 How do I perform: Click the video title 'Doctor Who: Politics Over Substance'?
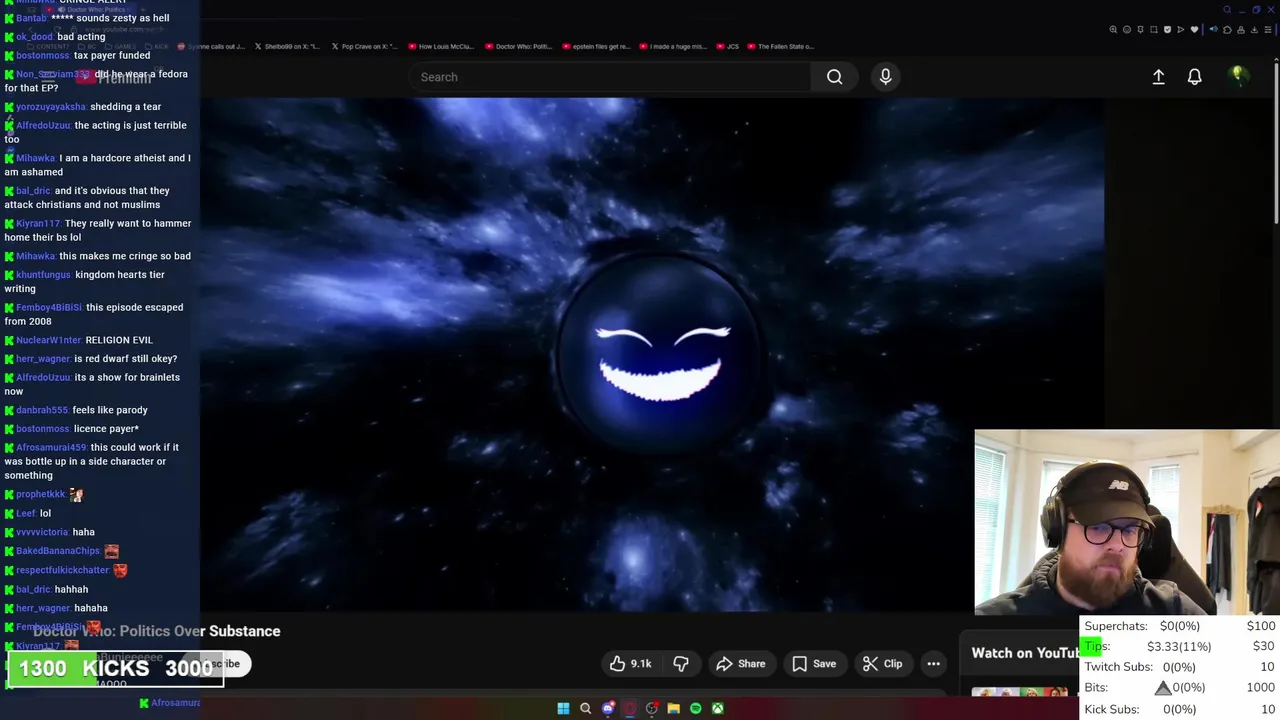point(157,631)
